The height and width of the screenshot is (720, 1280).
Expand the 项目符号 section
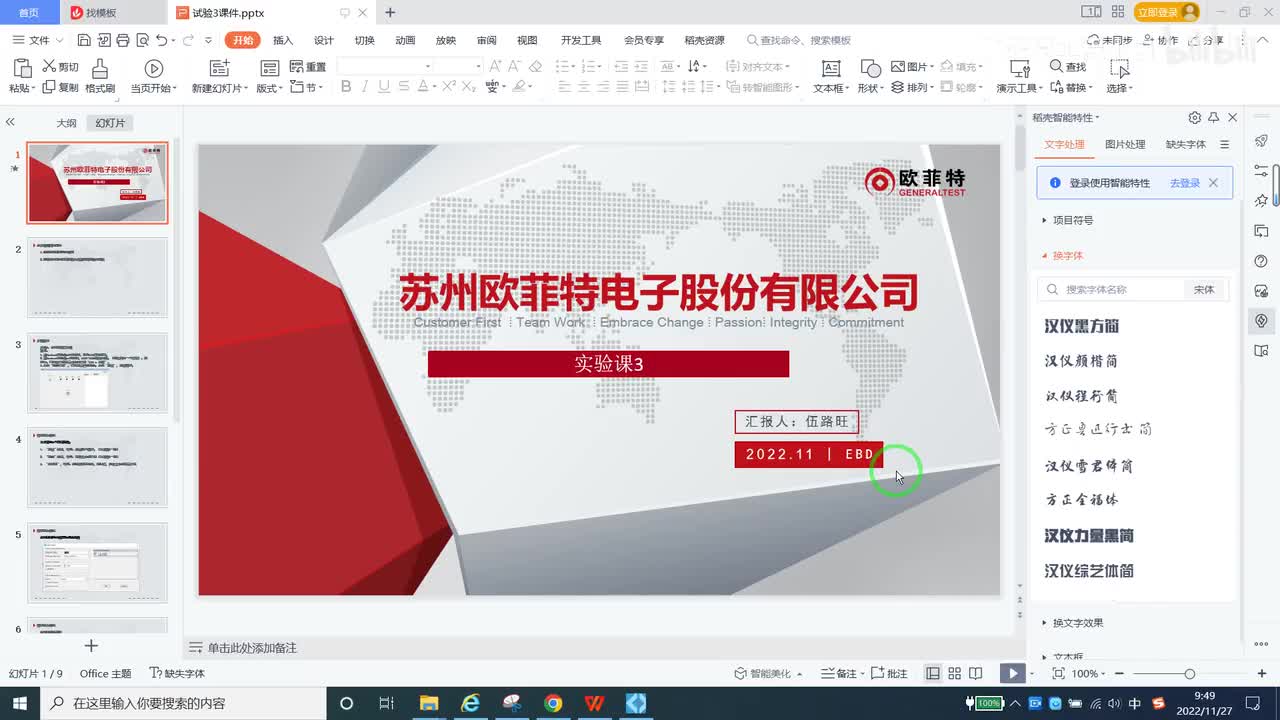1072,220
